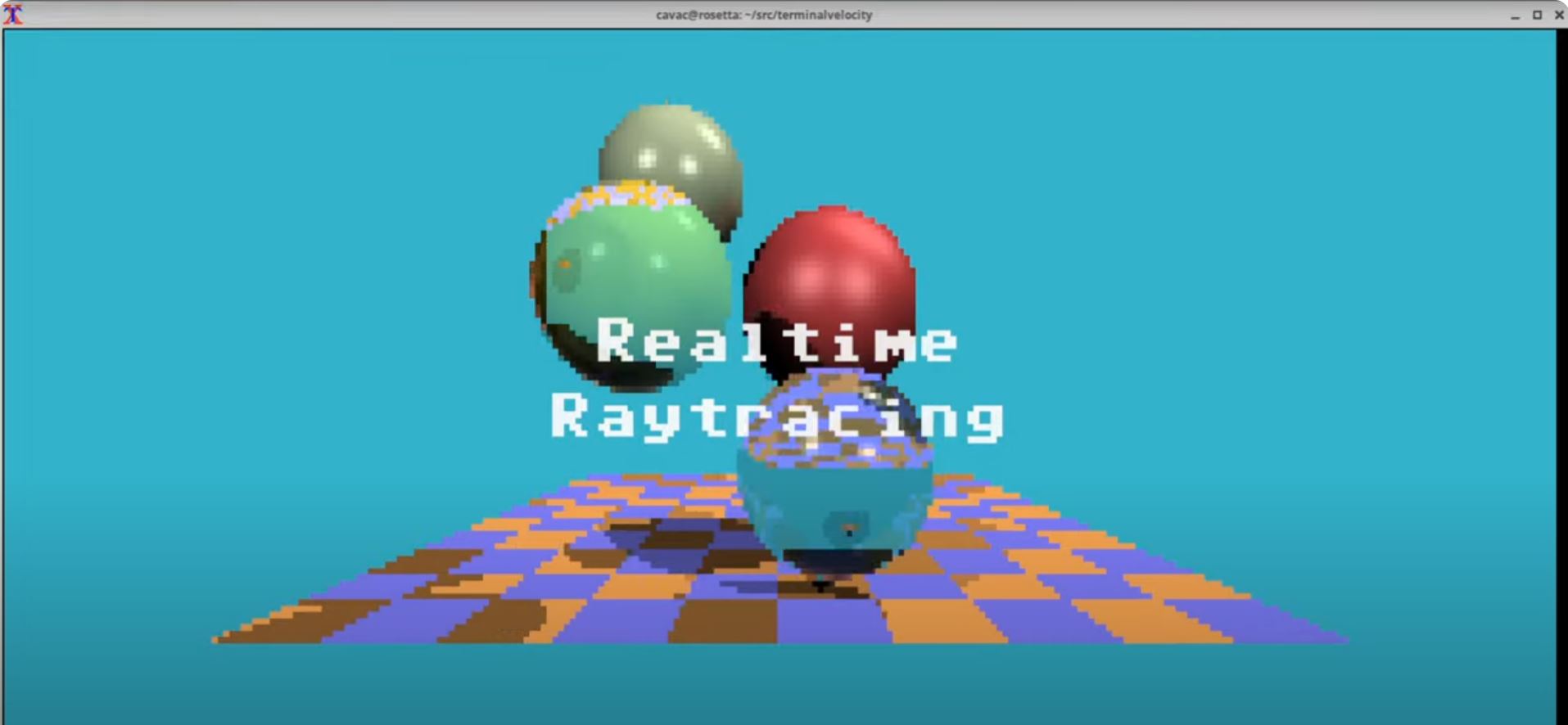Click the bright highlights on the beige sphere

(667, 160)
